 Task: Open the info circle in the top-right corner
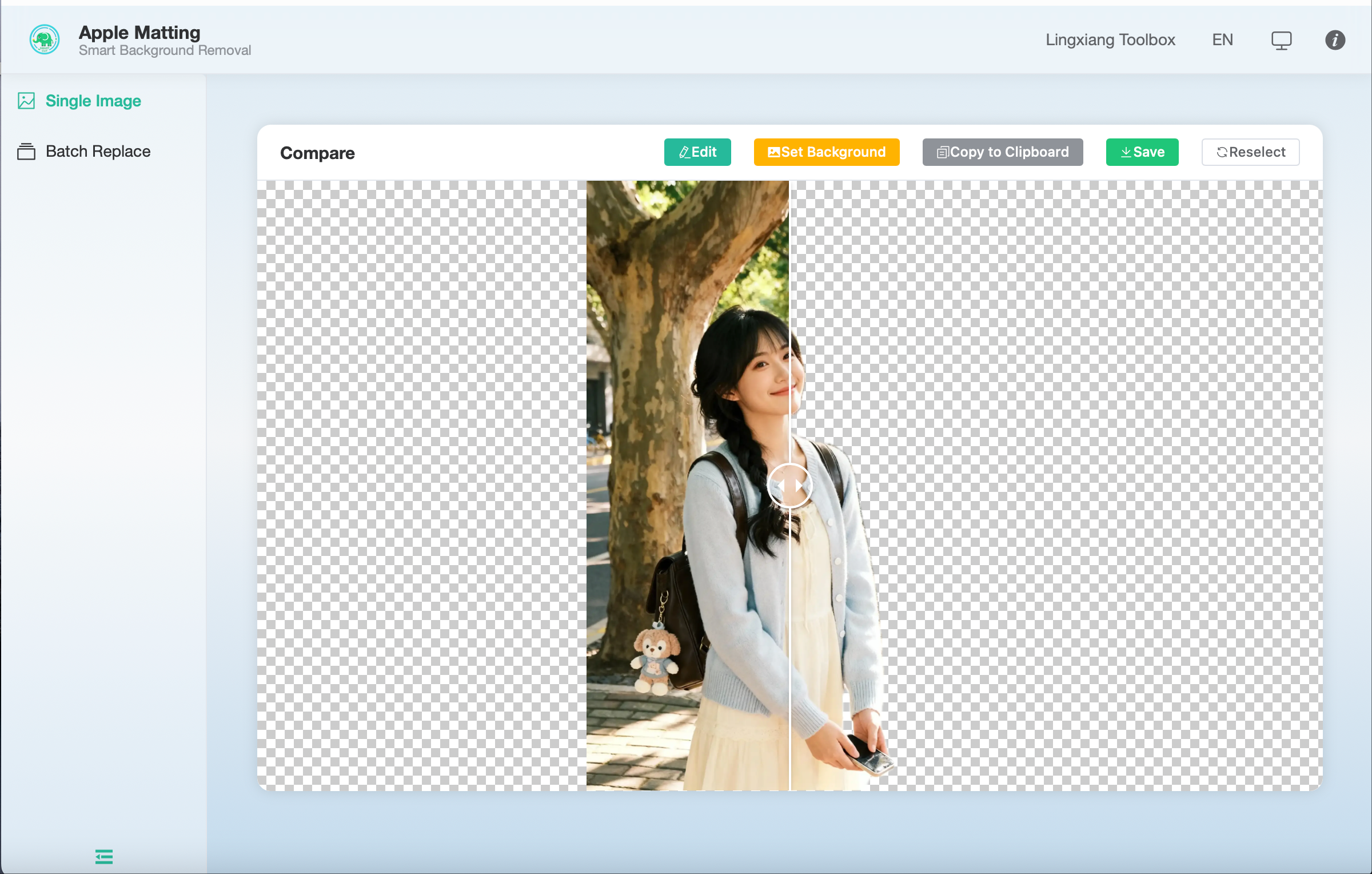coord(1335,39)
